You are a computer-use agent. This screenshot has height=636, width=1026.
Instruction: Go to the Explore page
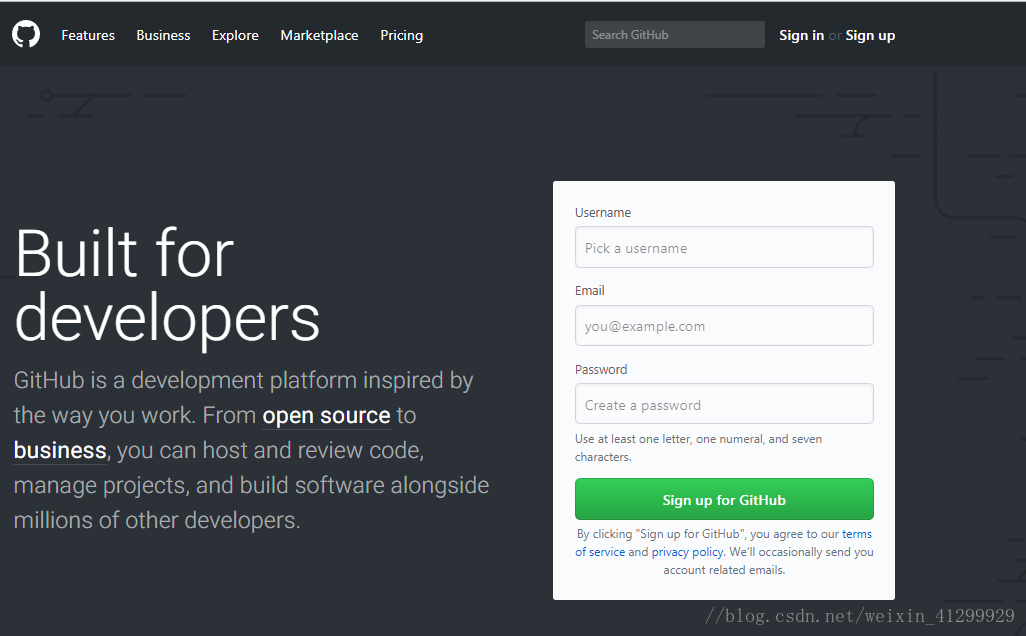(235, 35)
